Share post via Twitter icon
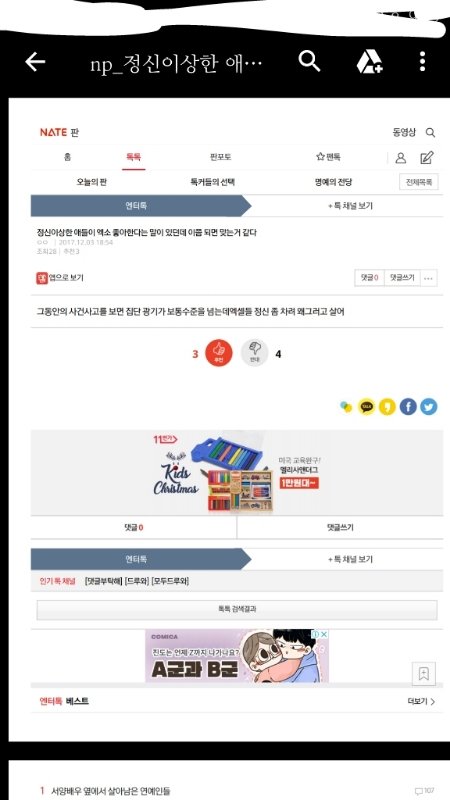The width and height of the screenshot is (450, 800). (429, 407)
